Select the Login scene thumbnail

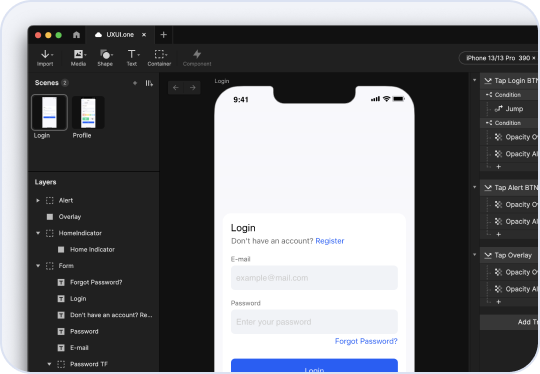click(x=49, y=113)
